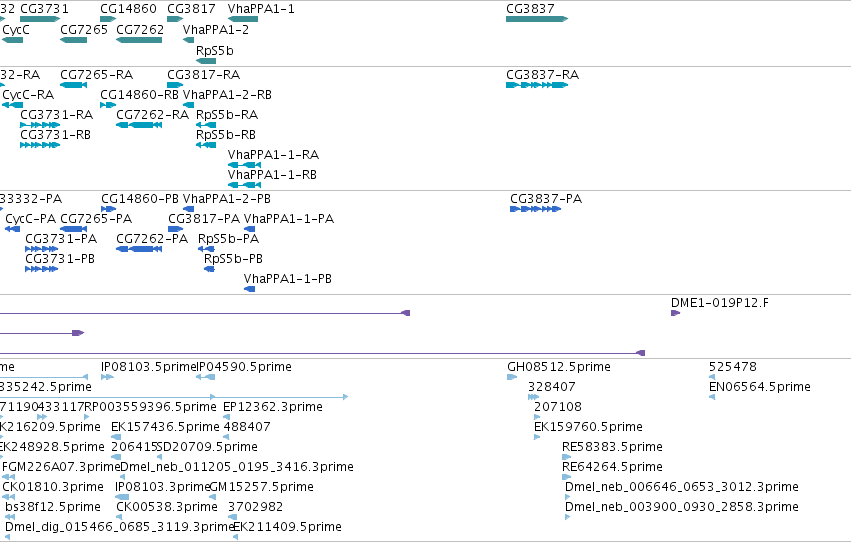Click the 328407 feature glyph
Image resolution: width=851 pixels, height=542 pixels.
[534, 398]
